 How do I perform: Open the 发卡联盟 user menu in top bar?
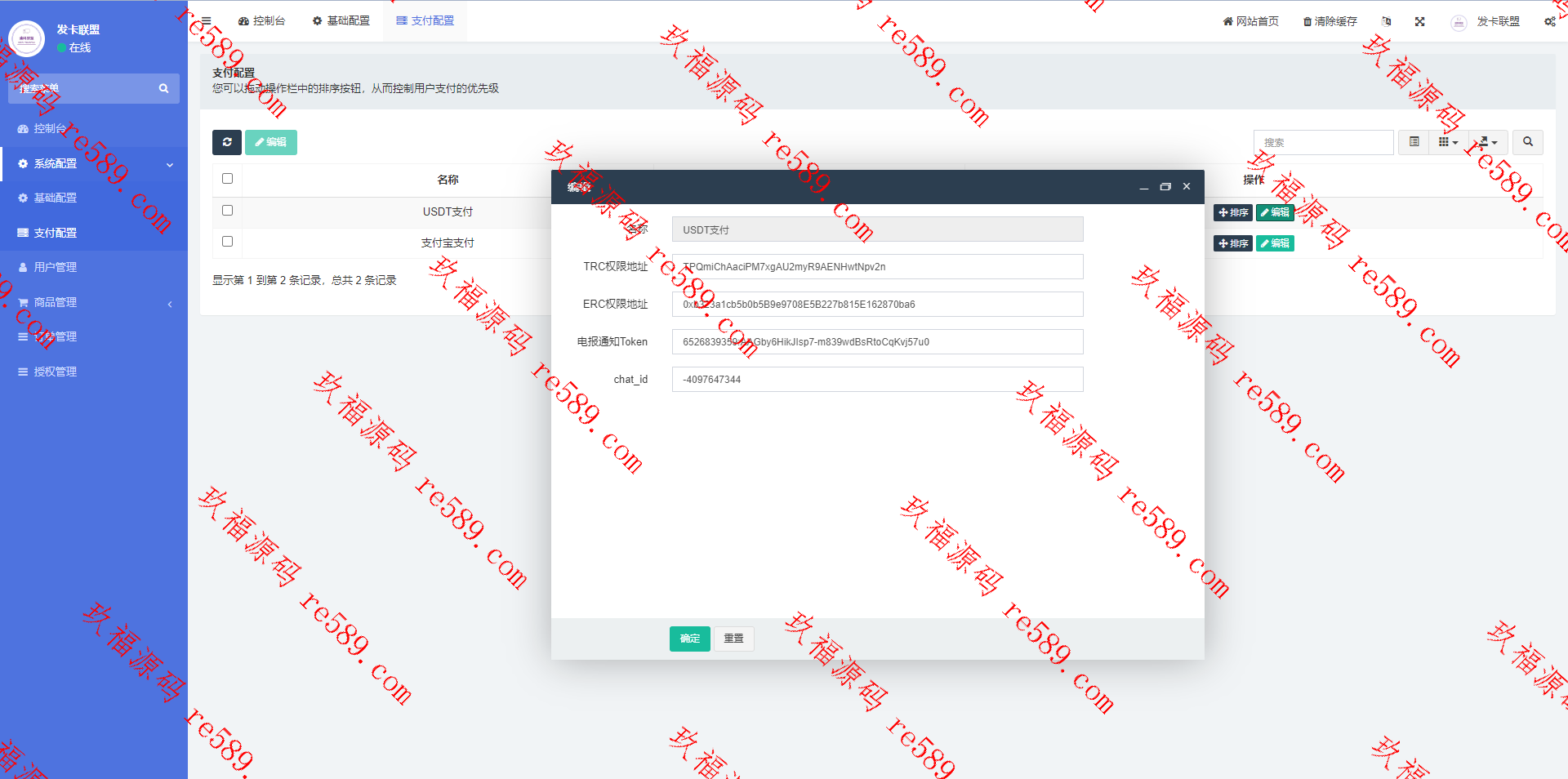tap(1486, 21)
